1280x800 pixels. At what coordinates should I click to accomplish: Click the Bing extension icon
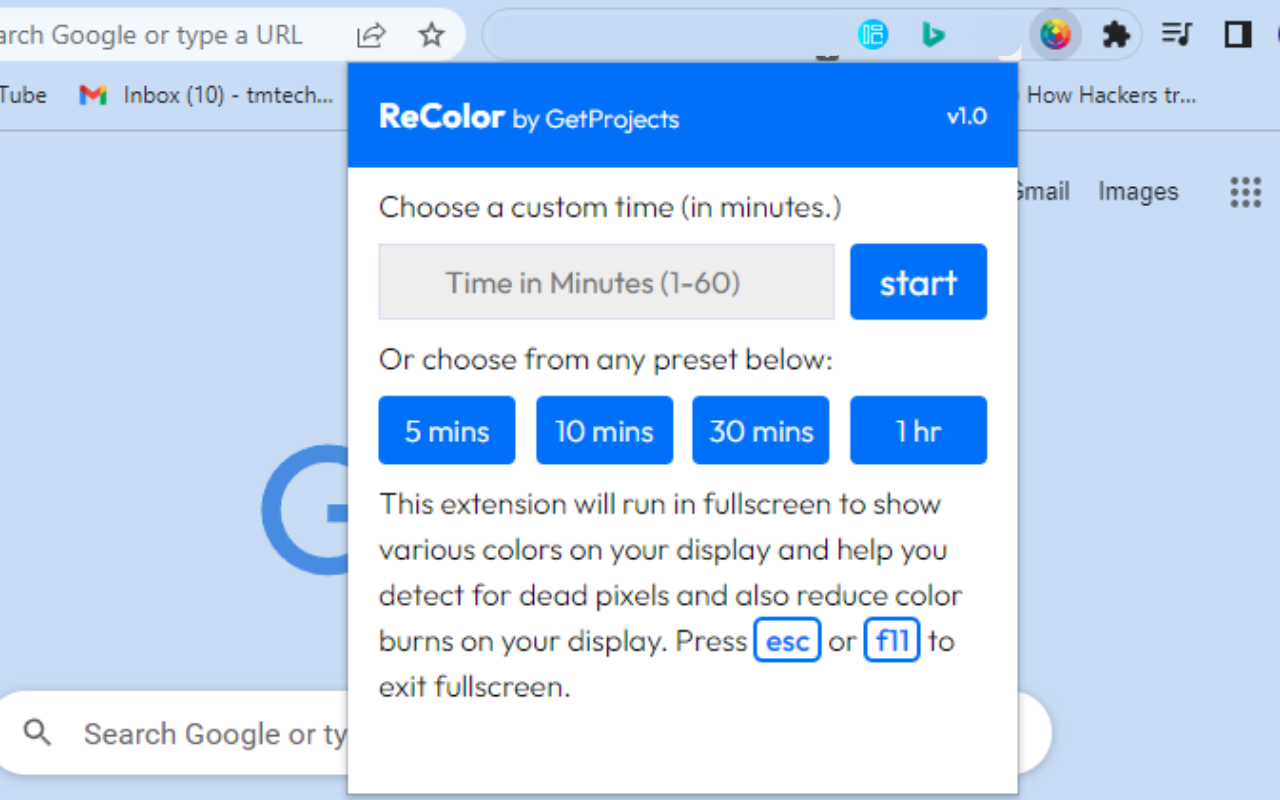[933, 35]
